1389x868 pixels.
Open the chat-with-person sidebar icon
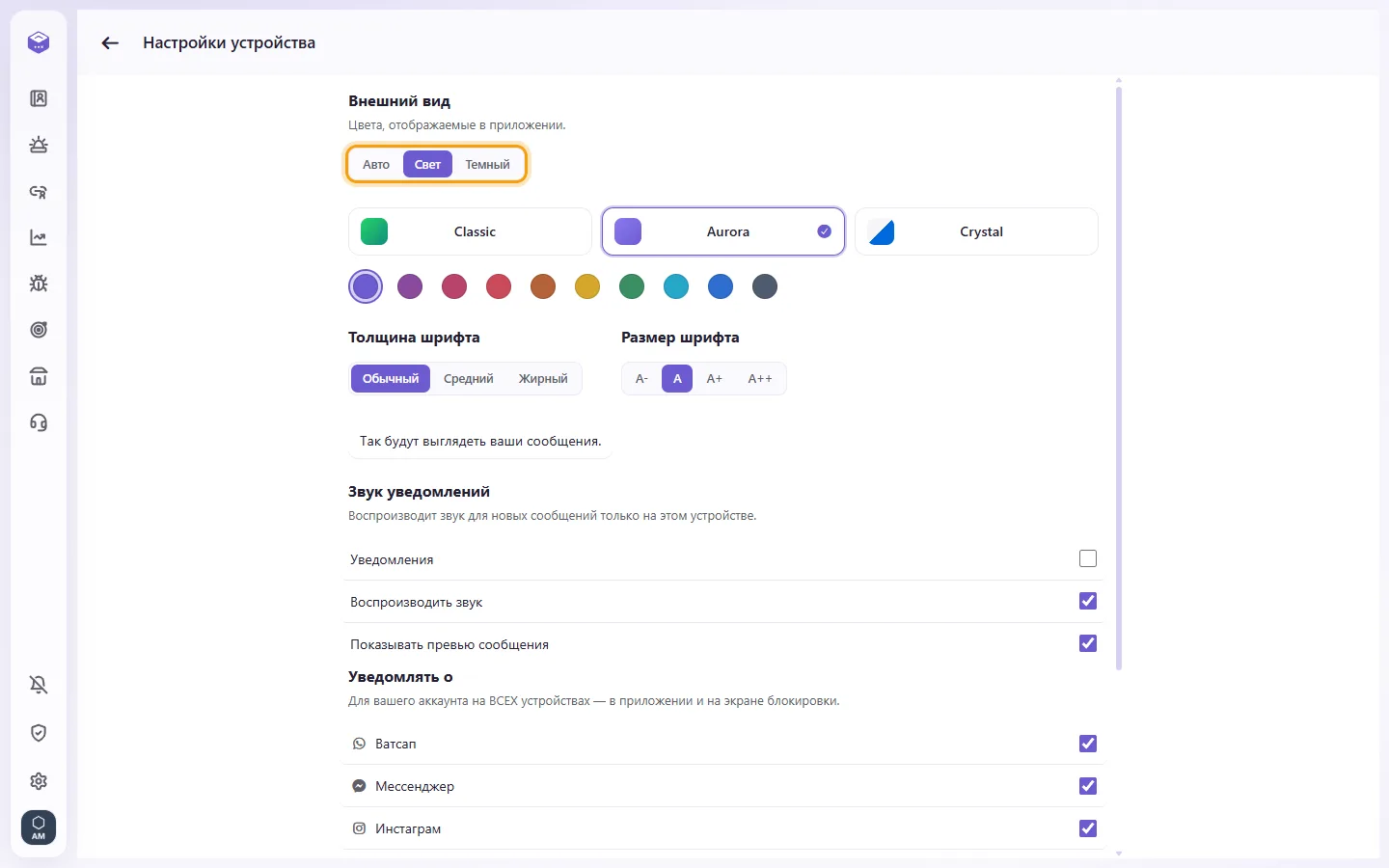[39, 191]
